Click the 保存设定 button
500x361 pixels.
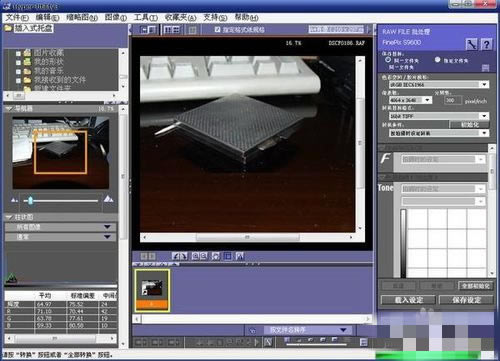tap(466, 300)
